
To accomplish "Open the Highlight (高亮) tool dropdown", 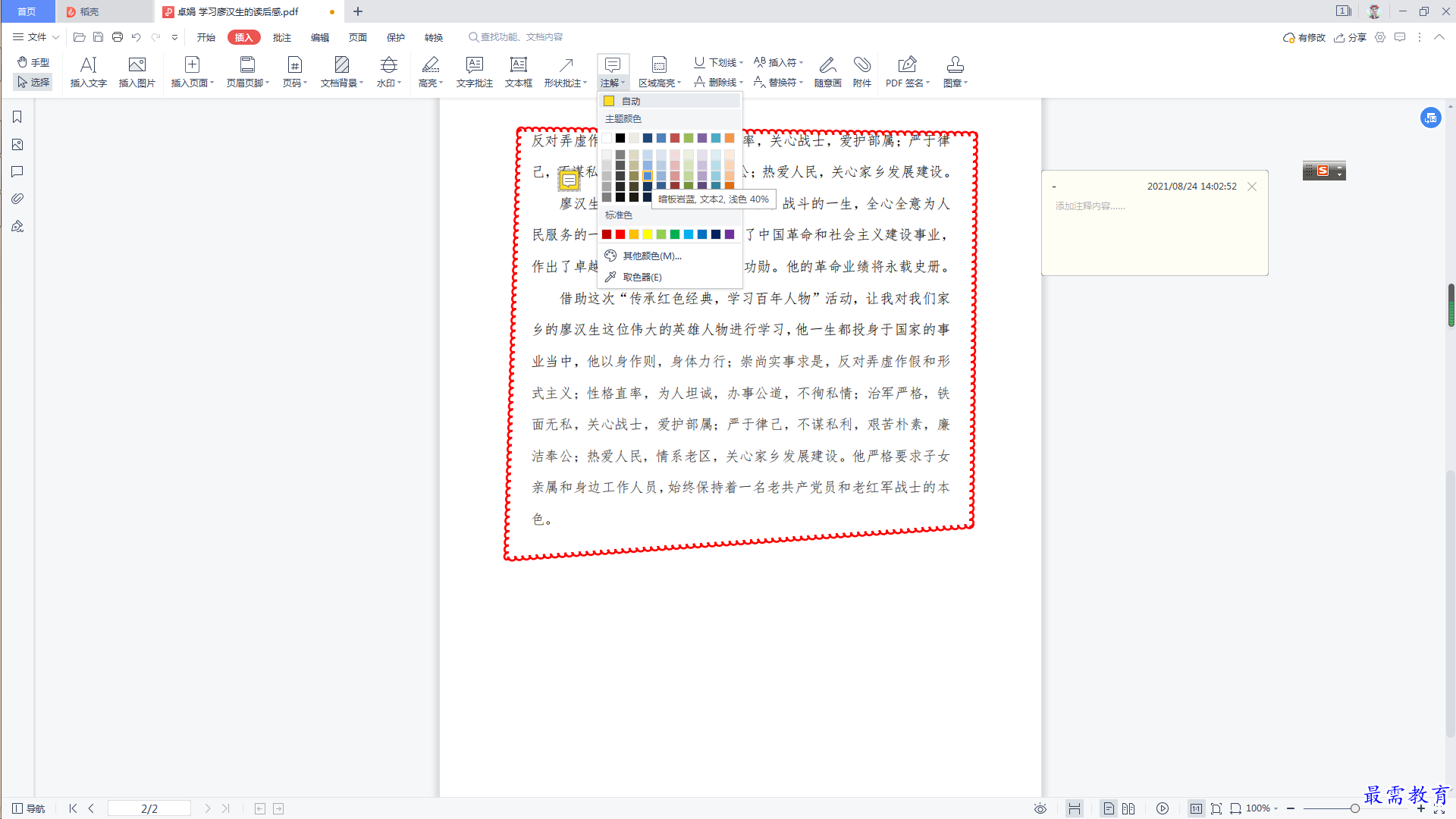I will [x=431, y=72].
